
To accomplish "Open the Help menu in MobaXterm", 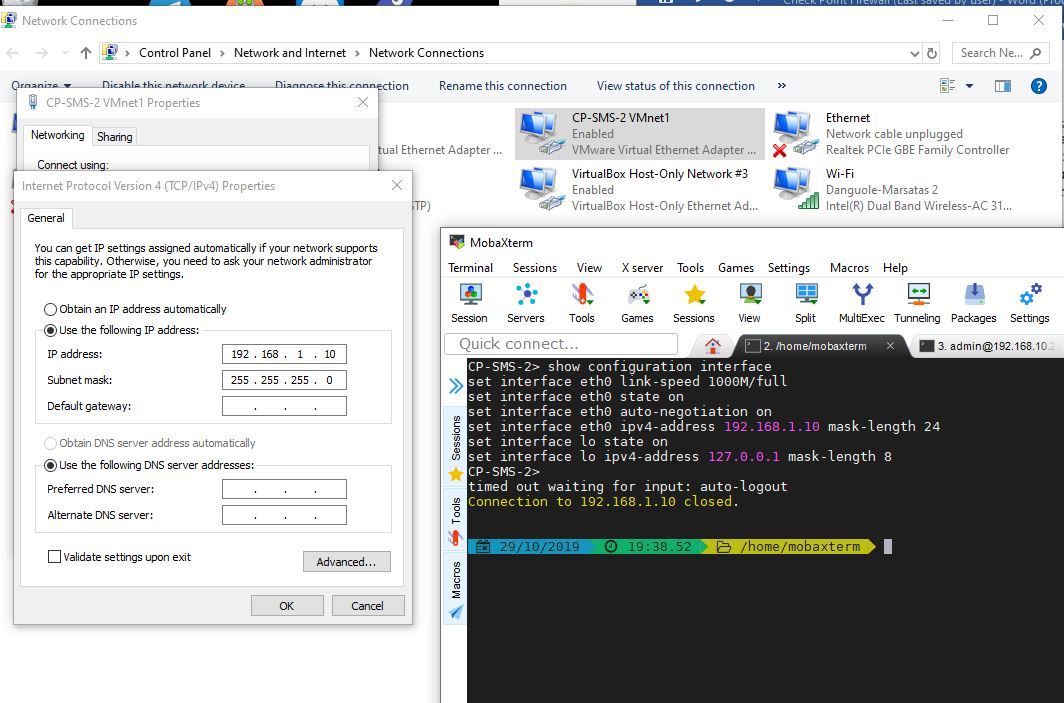I will click(x=895, y=267).
